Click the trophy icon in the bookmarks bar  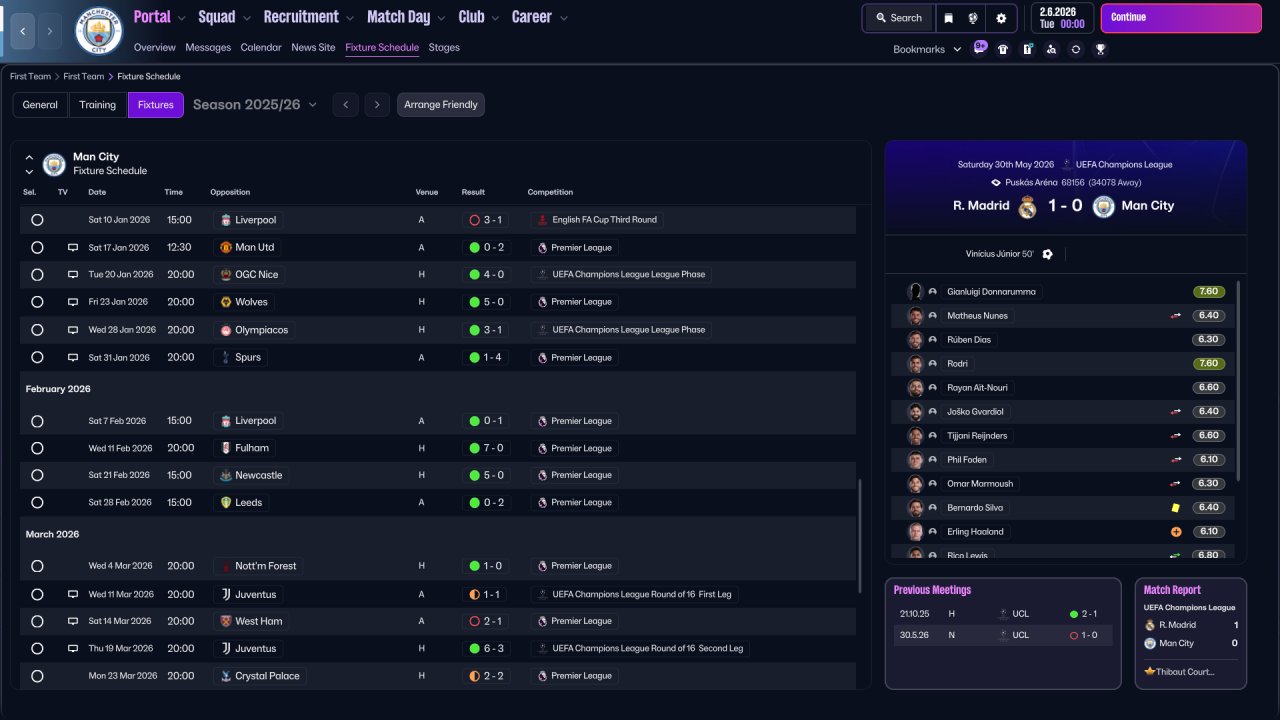[1100, 49]
